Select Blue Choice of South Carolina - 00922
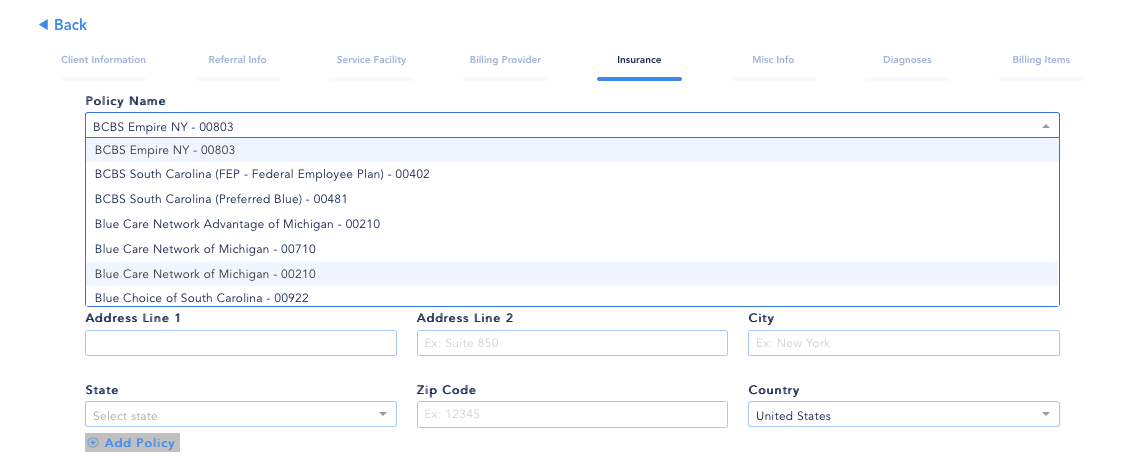 572,296
